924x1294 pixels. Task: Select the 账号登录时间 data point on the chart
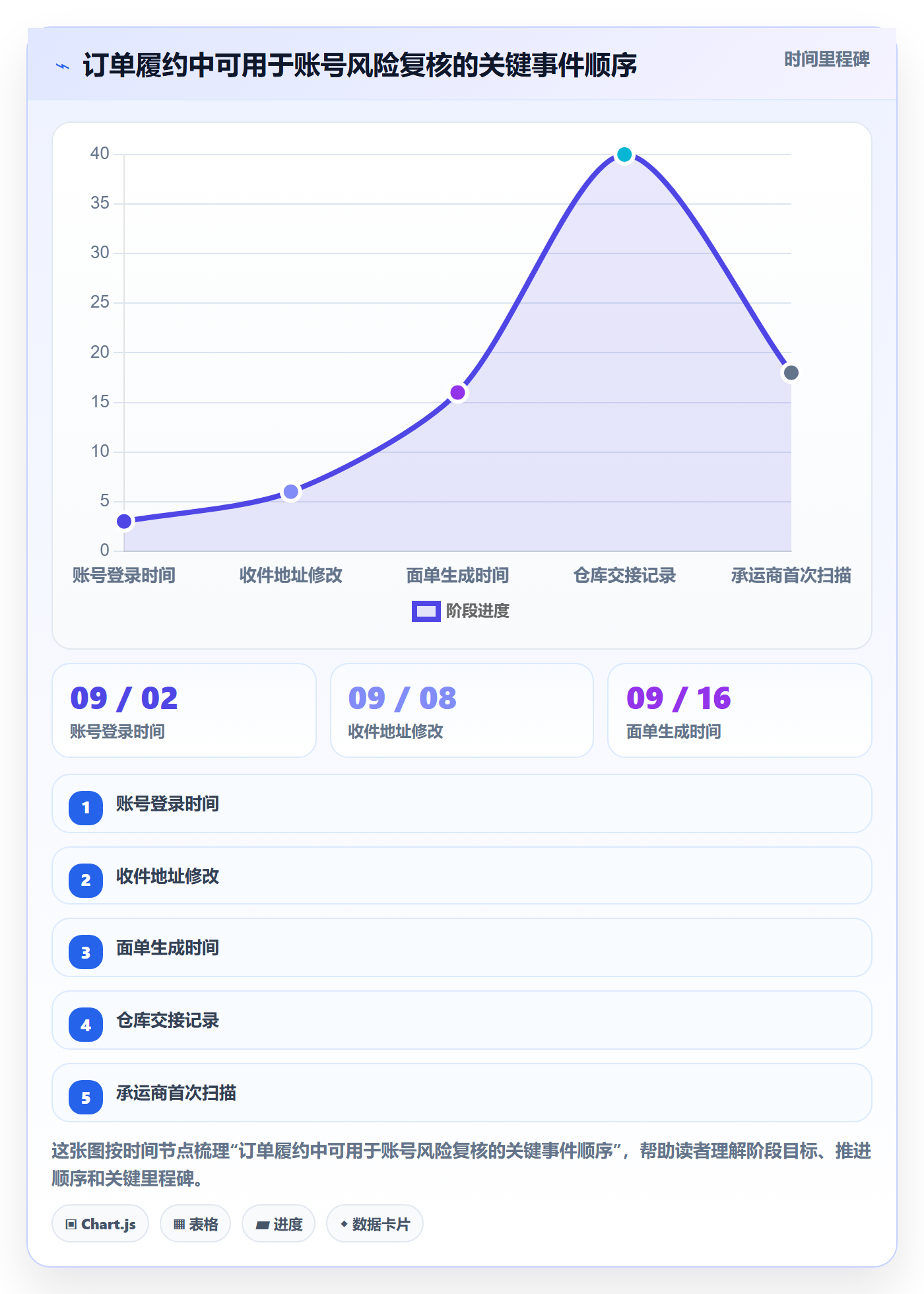pyautogui.click(x=124, y=522)
